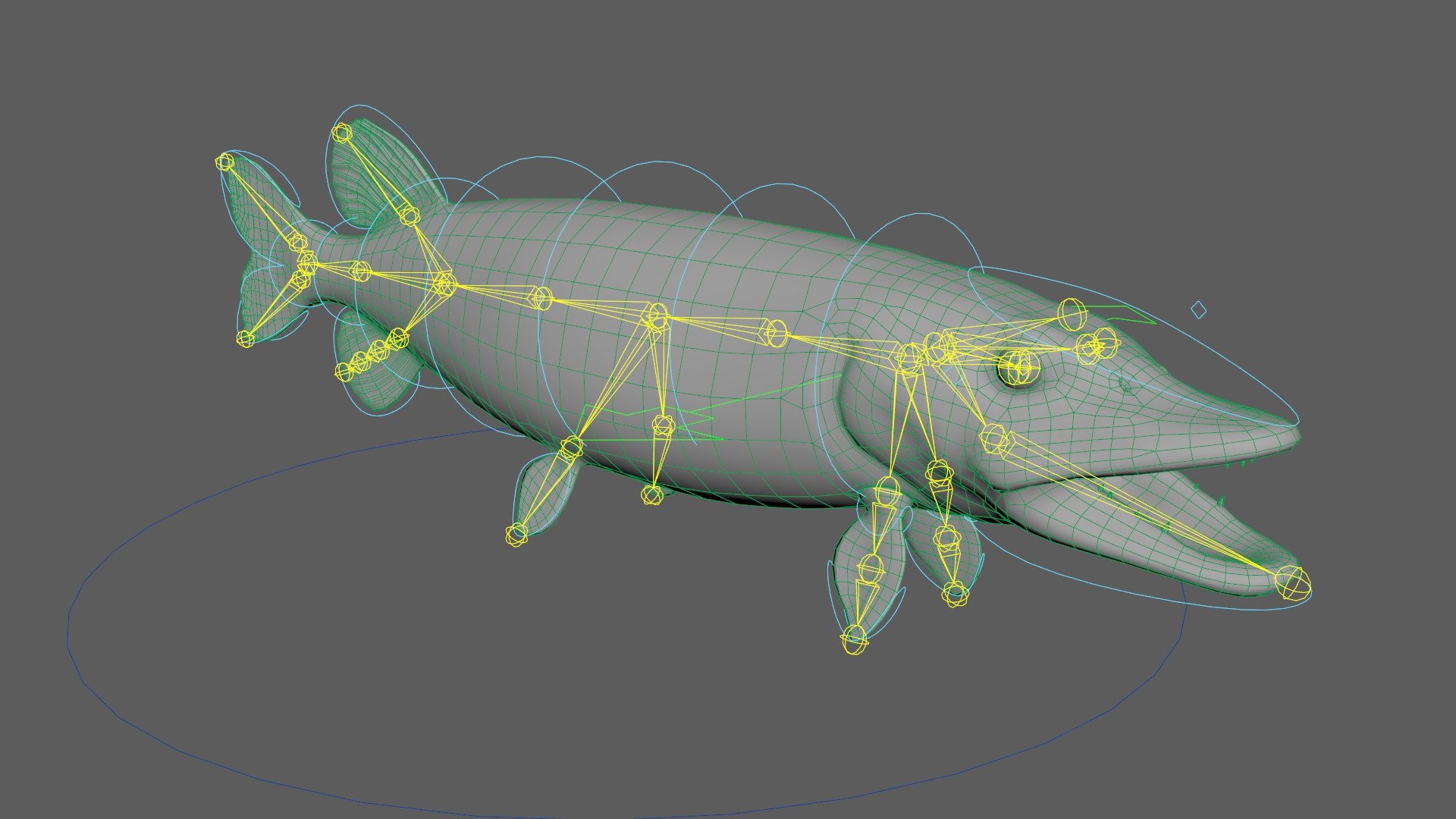Select the upper tail fin tip joint
This screenshot has width=1456, height=819.
point(224,162)
